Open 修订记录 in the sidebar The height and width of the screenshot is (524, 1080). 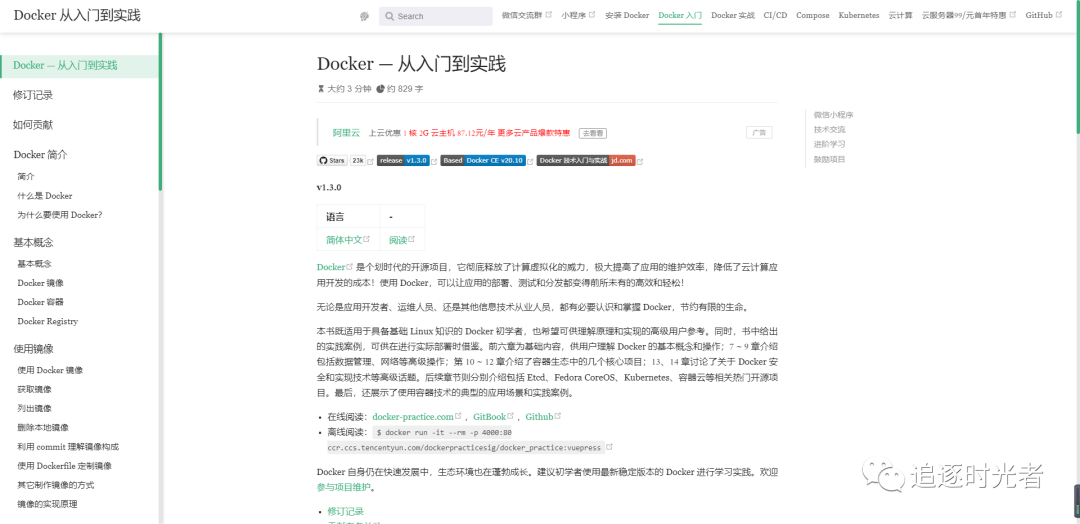[x=33, y=95]
